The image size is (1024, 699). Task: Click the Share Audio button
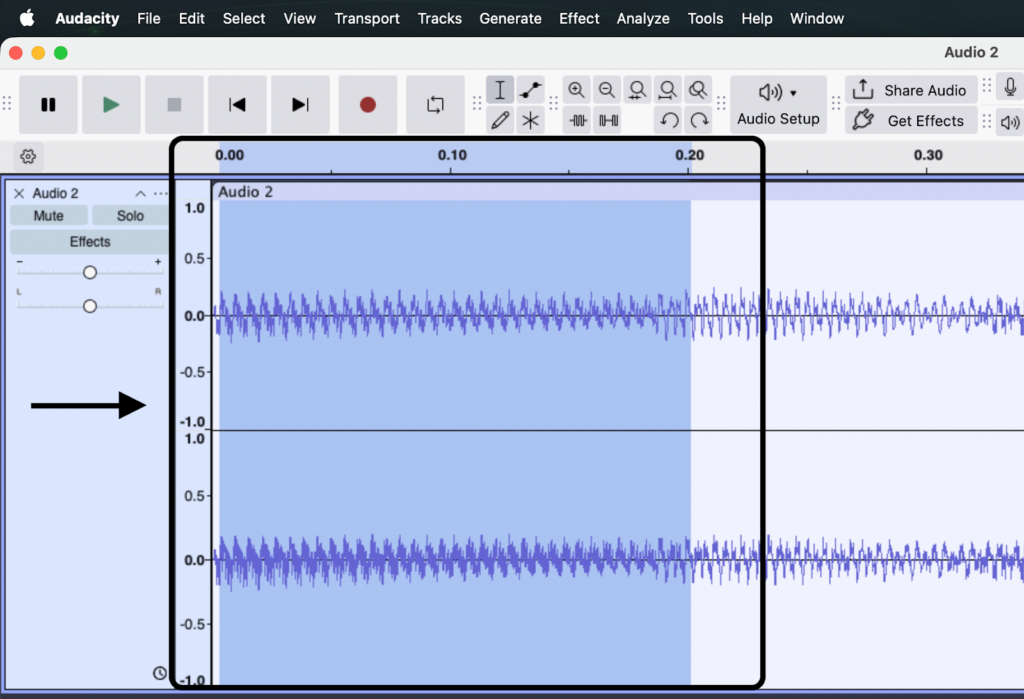coord(910,90)
